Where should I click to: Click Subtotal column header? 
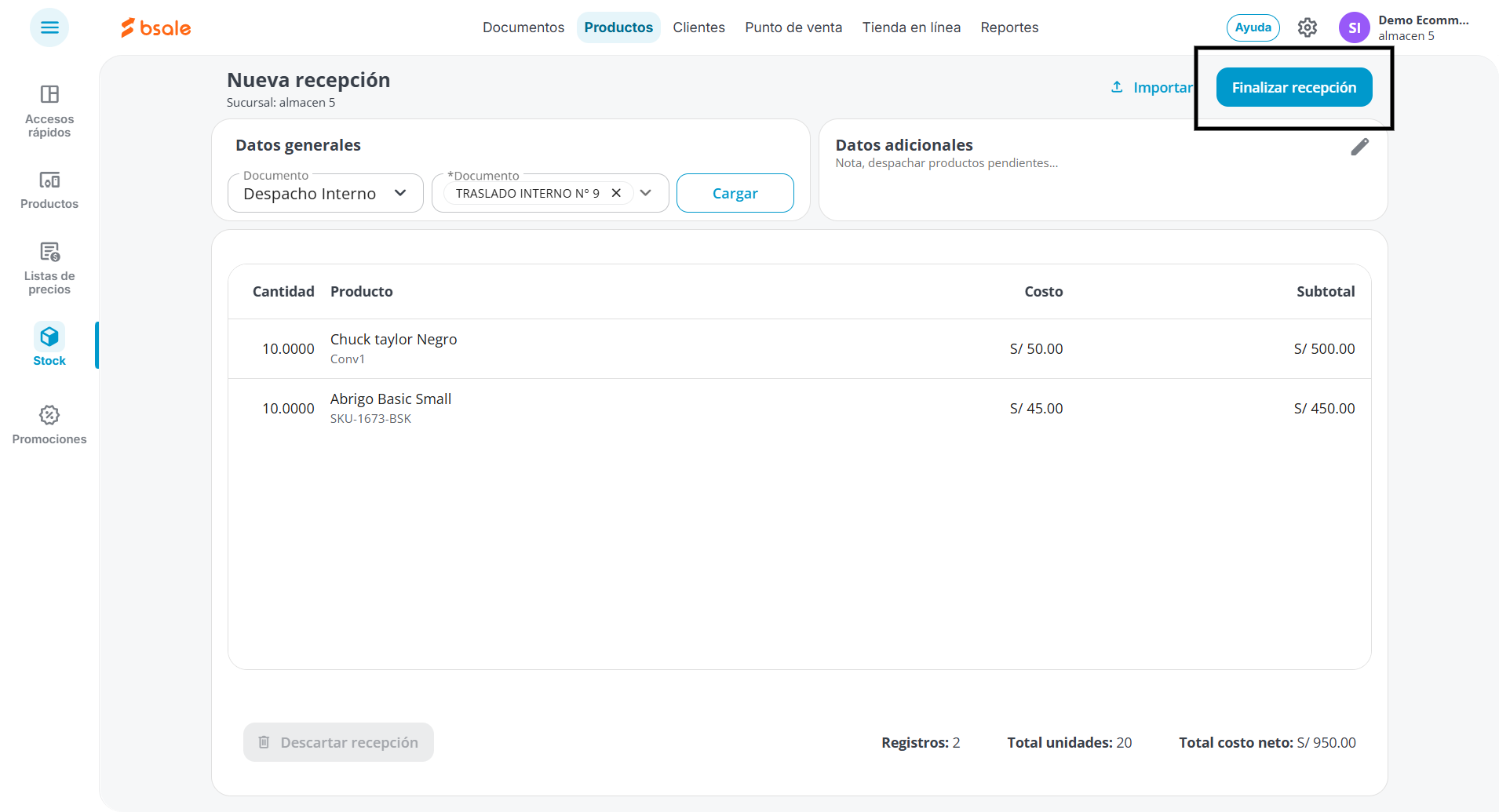[1326, 291]
